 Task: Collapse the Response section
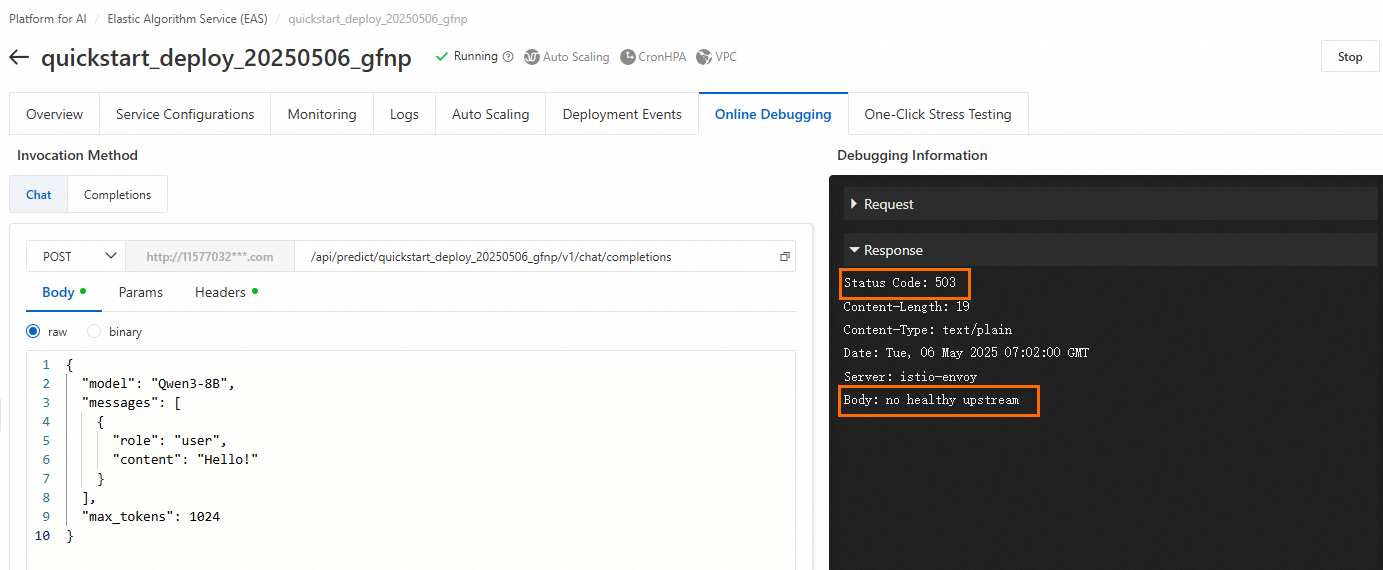[1110, 250]
